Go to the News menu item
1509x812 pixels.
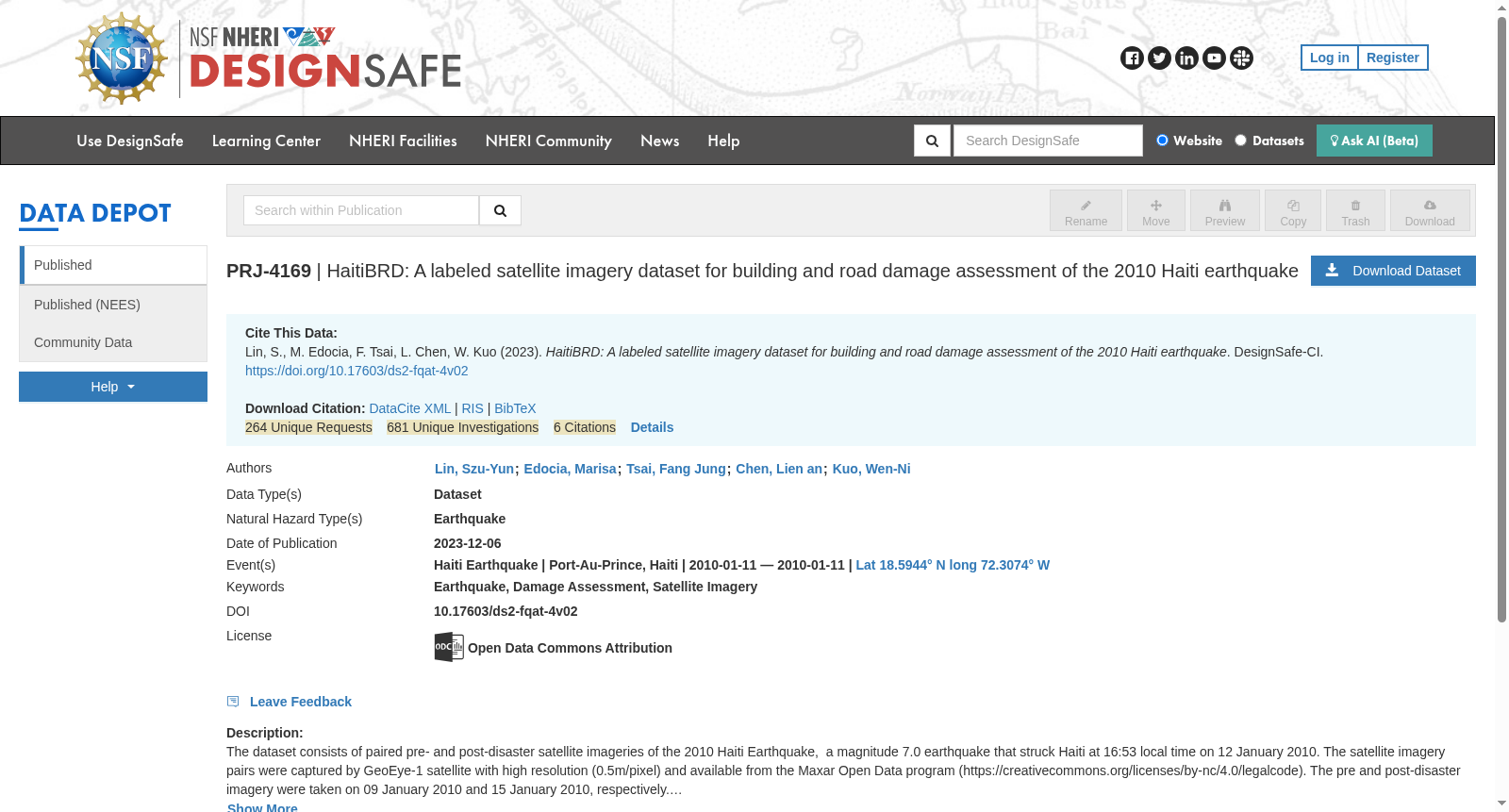(x=660, y=141)
